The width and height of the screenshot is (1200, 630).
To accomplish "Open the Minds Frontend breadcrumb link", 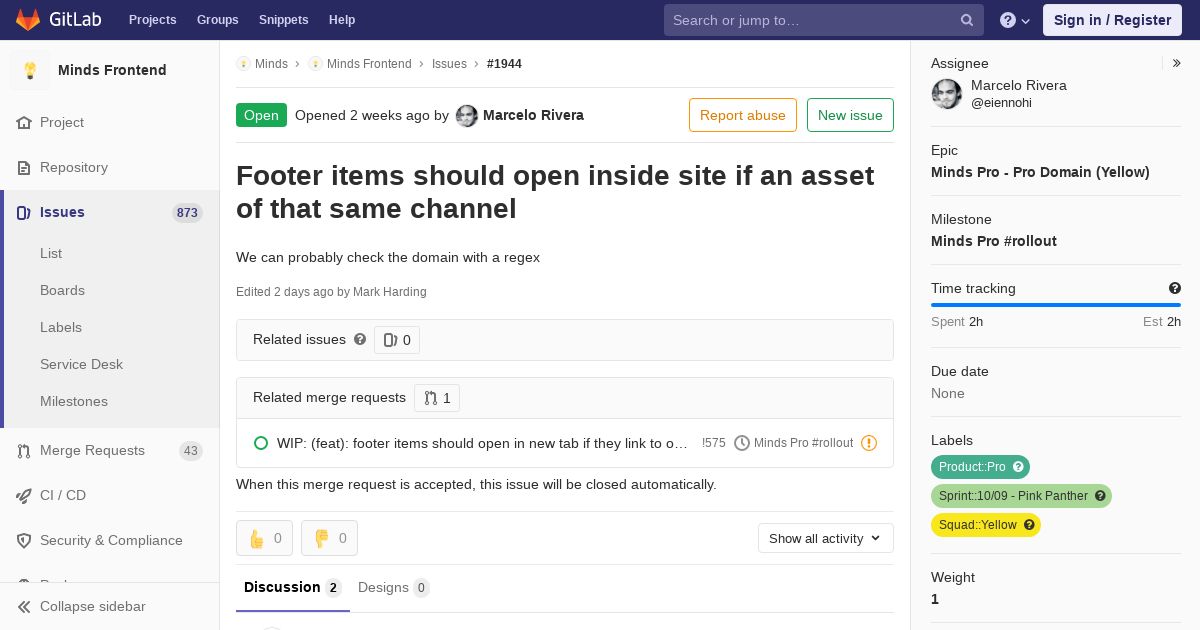I will pyautogui.click(x=369, y=63).
